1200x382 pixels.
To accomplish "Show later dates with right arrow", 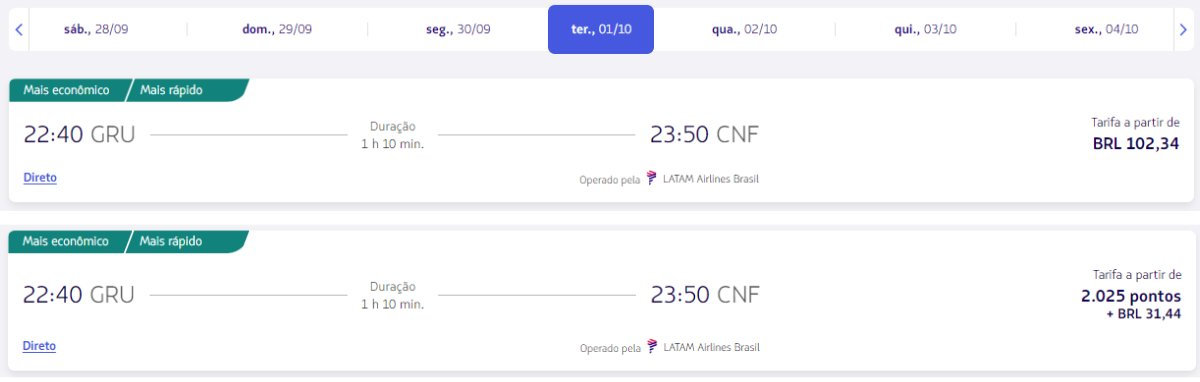I will click(1182, 29).
